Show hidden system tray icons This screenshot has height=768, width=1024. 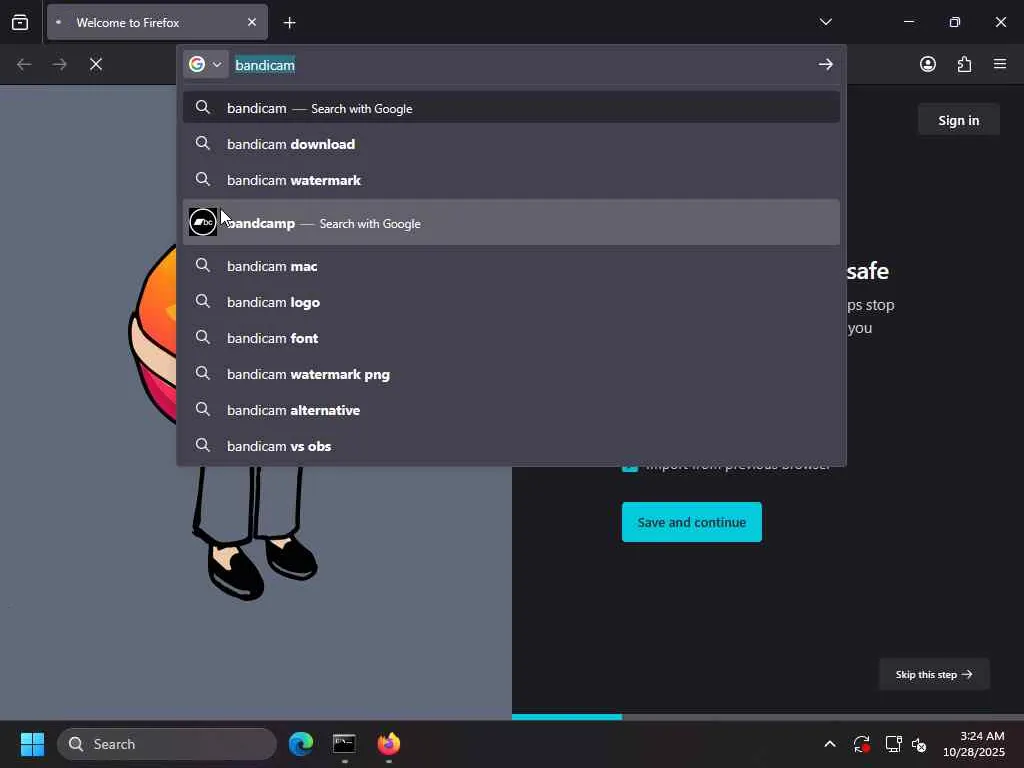click(829, 744)
